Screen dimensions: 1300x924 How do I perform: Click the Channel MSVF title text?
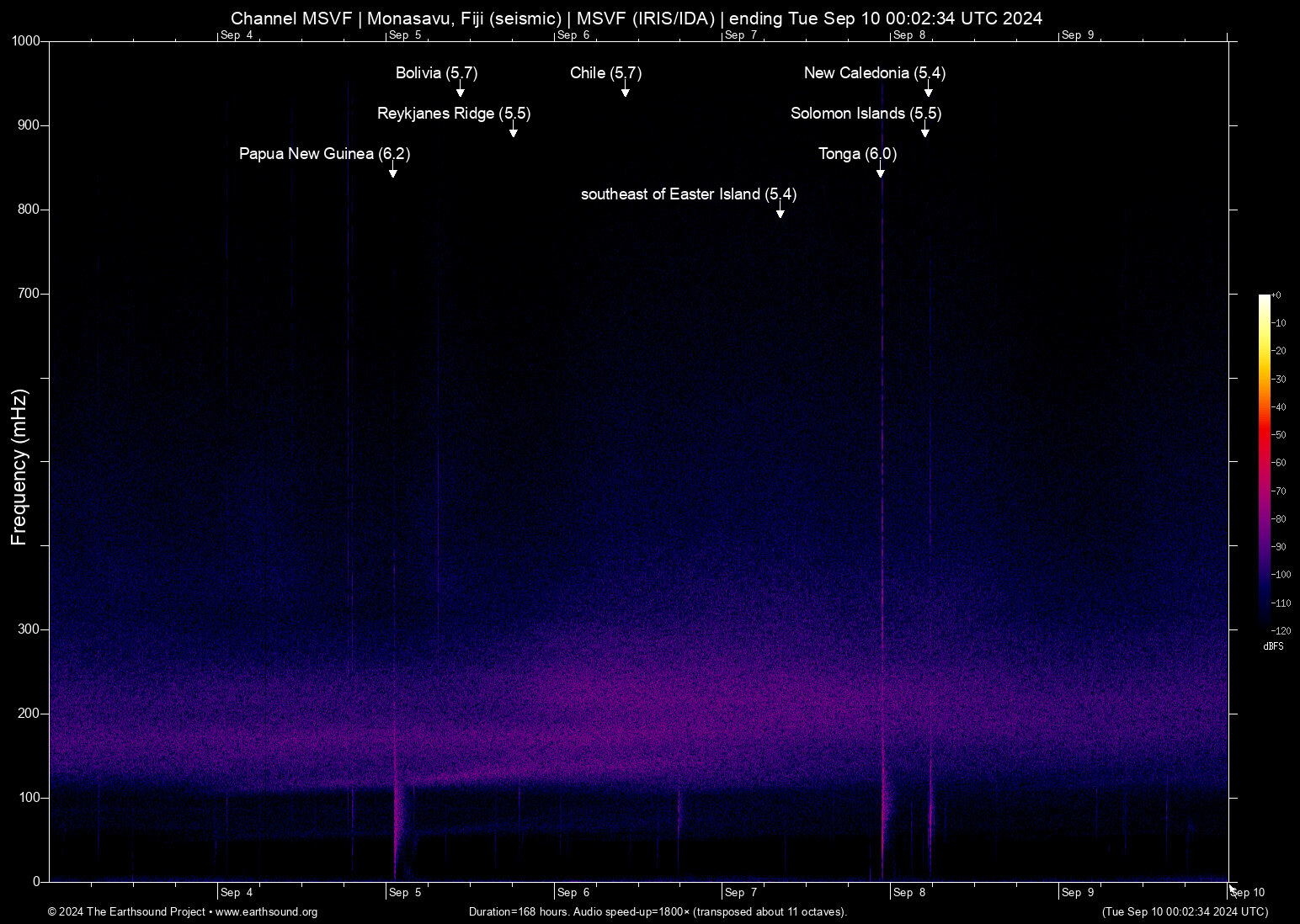(x=637, y=18)
